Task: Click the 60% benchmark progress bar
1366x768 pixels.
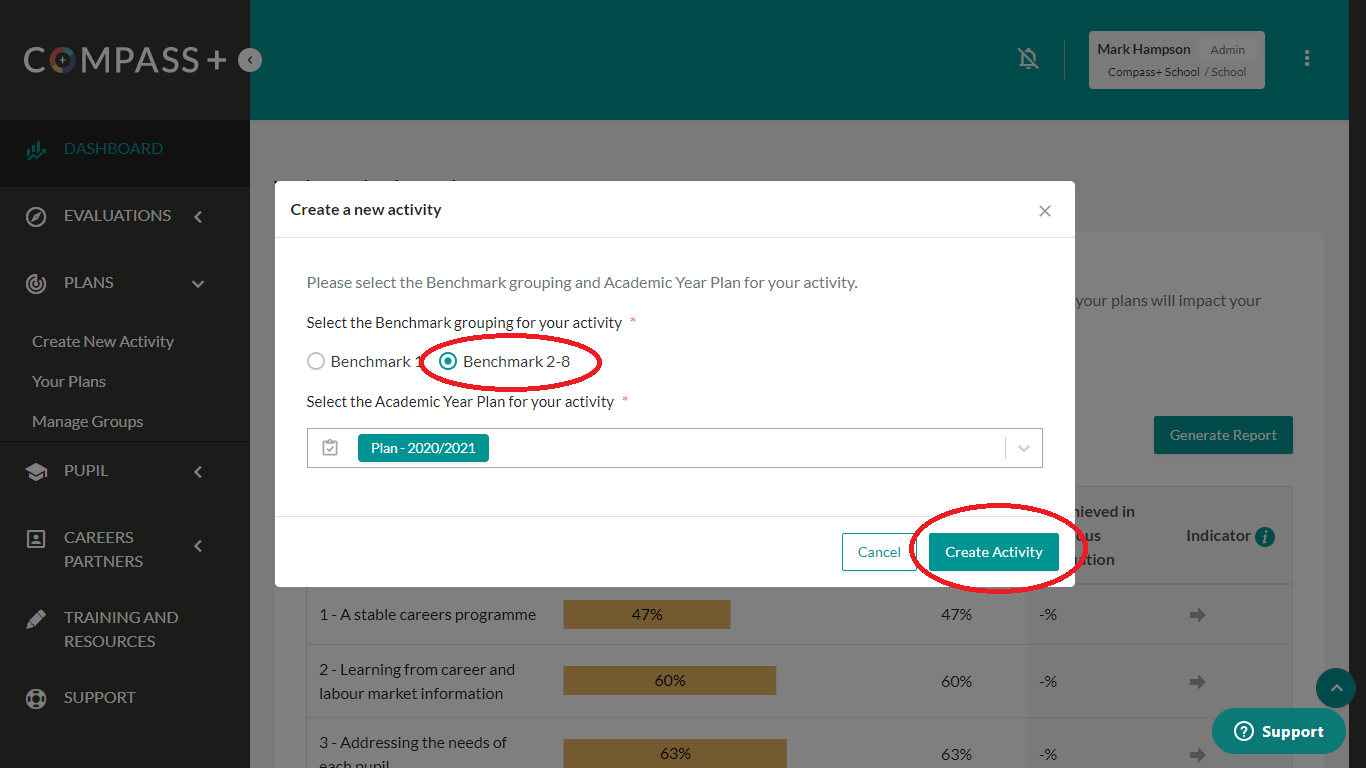Action: click(669, 681)
